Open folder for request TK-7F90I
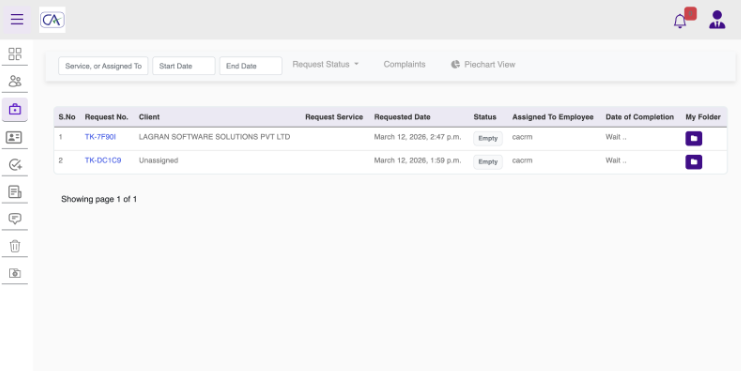Image resolution: width=741 pixels, height=371 pixels. 693,138
